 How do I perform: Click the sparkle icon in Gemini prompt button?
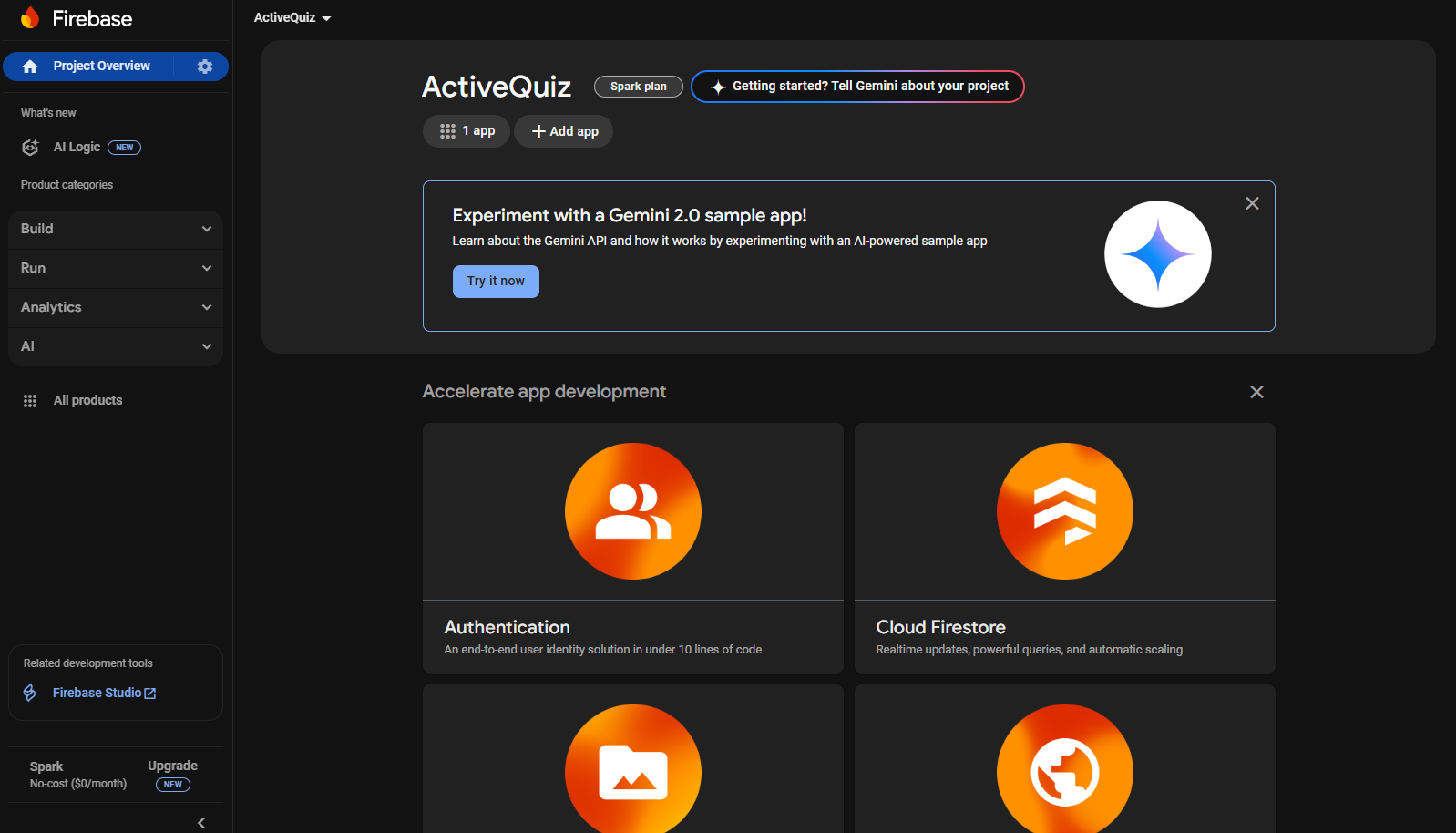[x=718, y=87]
